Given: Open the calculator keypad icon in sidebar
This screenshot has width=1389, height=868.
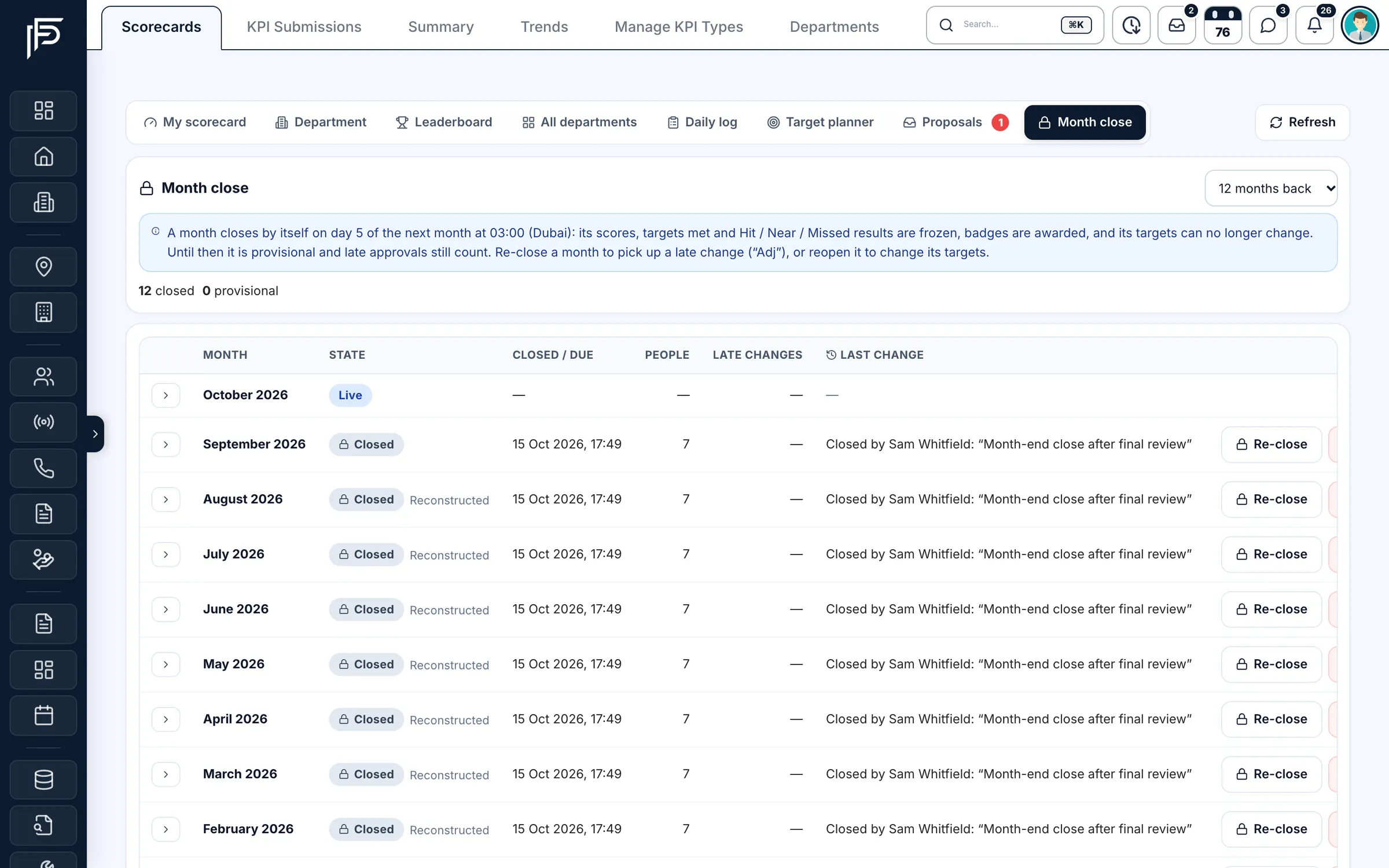Looking at the screenshot, I should 43,312.
